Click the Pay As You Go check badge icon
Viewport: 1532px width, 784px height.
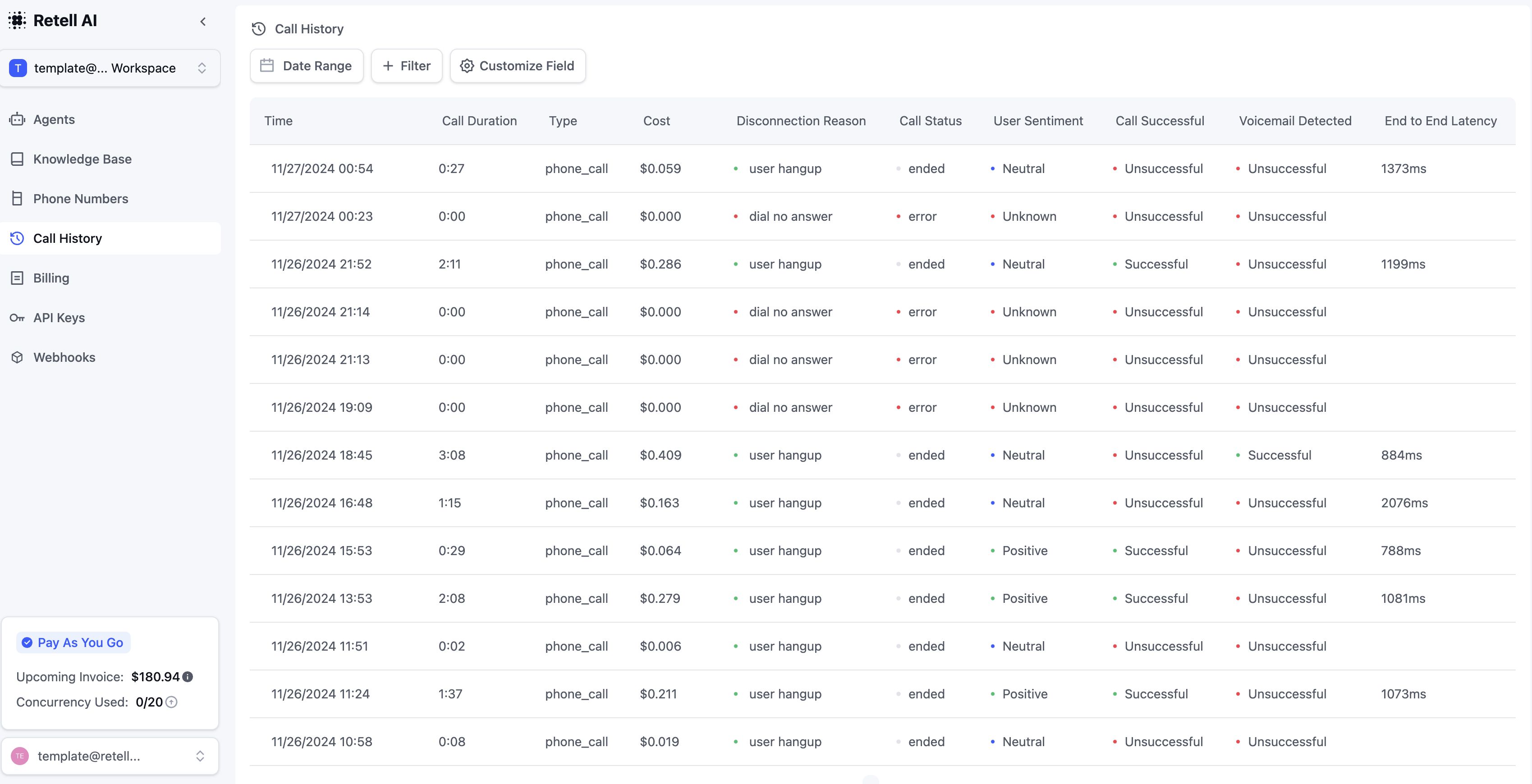27,643
